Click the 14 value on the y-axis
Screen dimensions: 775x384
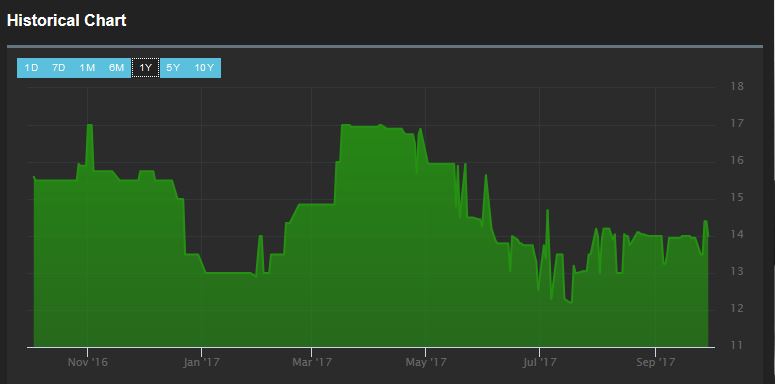[737, 234]
